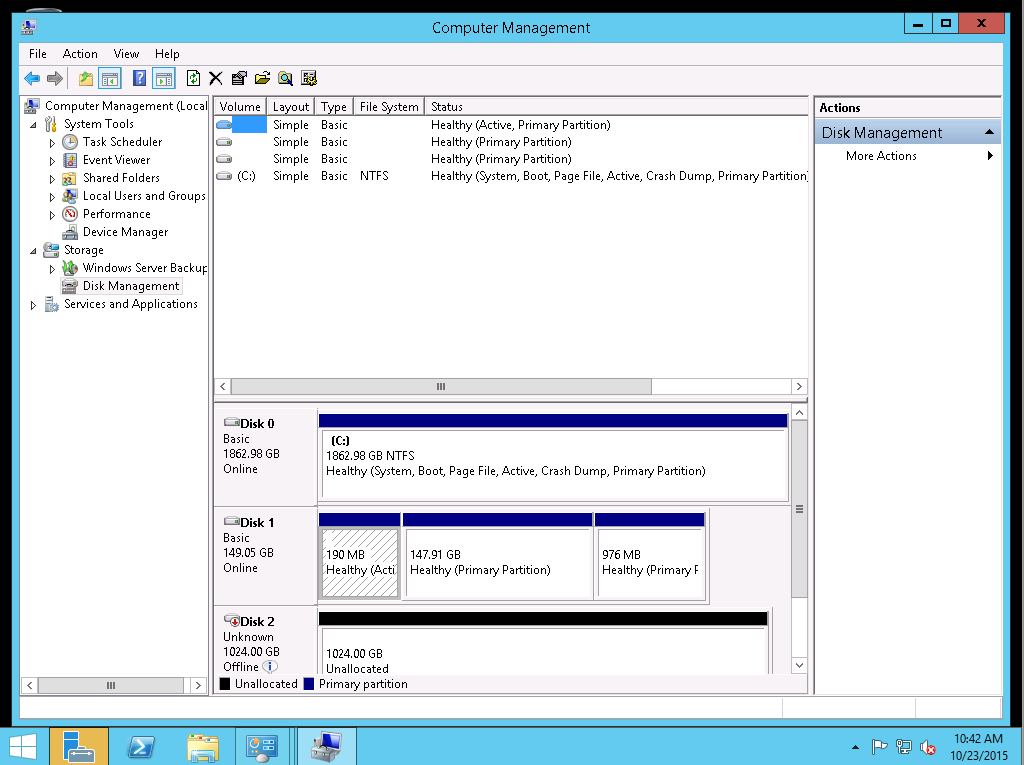Click the Offline info icon on Disk 2

point(271,666)
